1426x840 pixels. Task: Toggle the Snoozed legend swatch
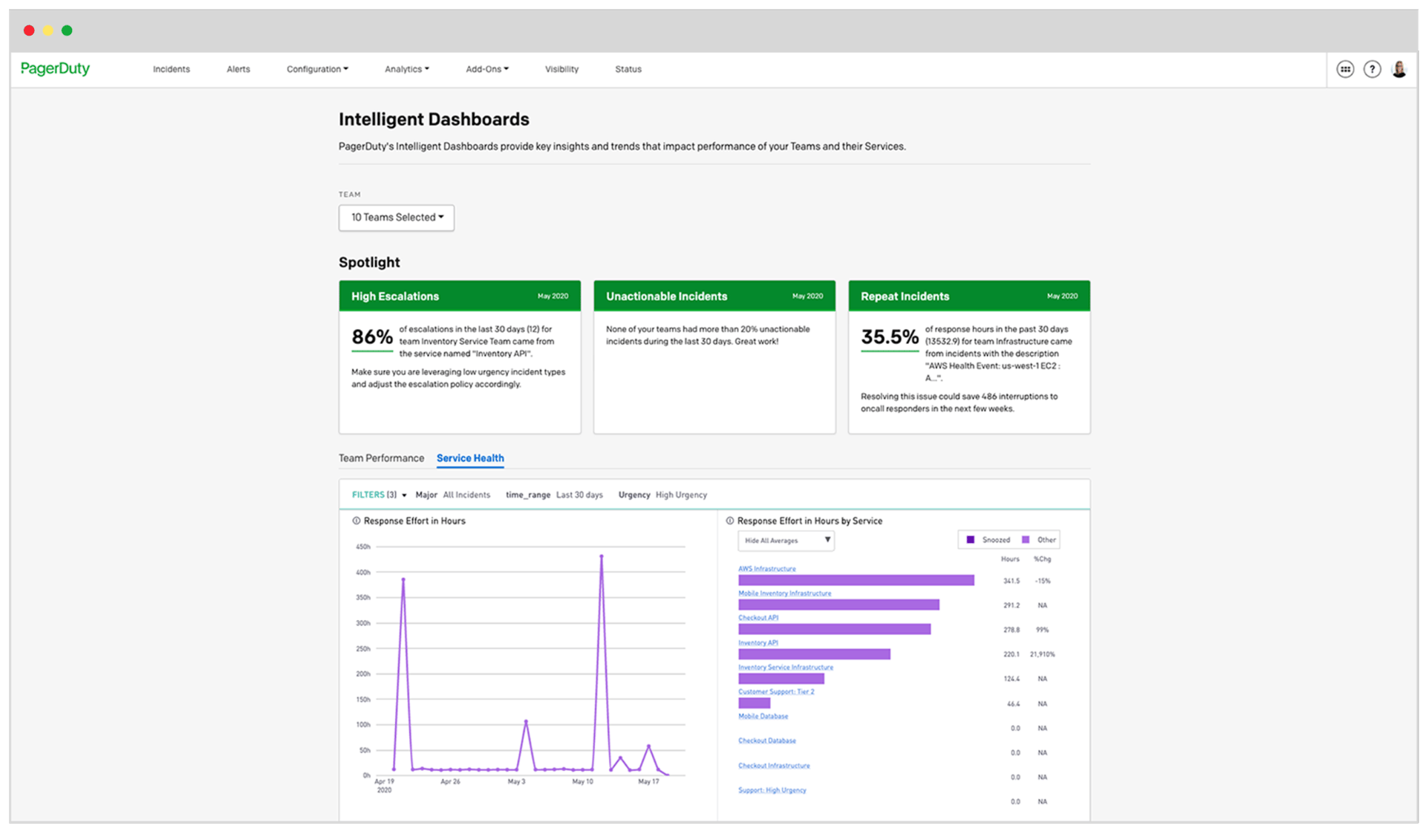click(x=970, y=540)
